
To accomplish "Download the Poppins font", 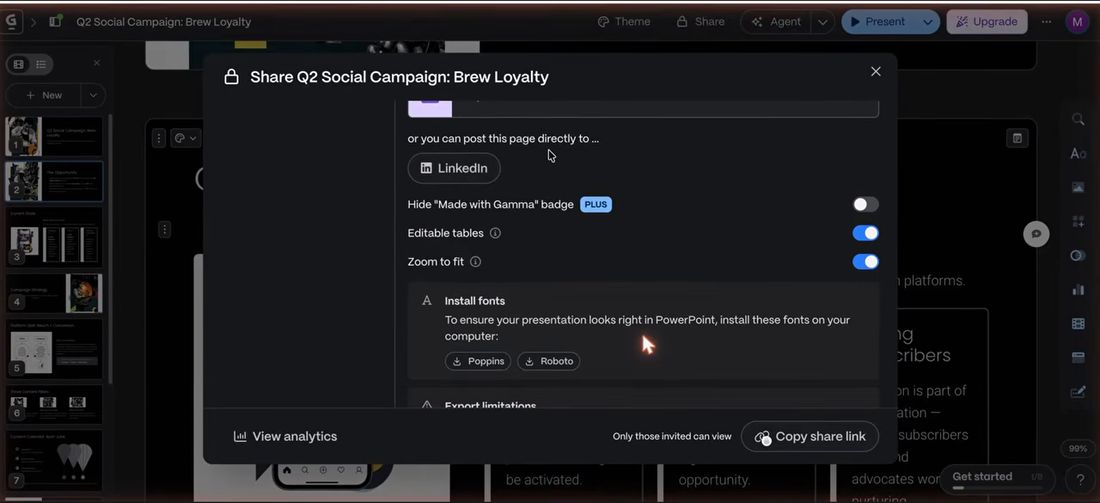I will [478, 361].
